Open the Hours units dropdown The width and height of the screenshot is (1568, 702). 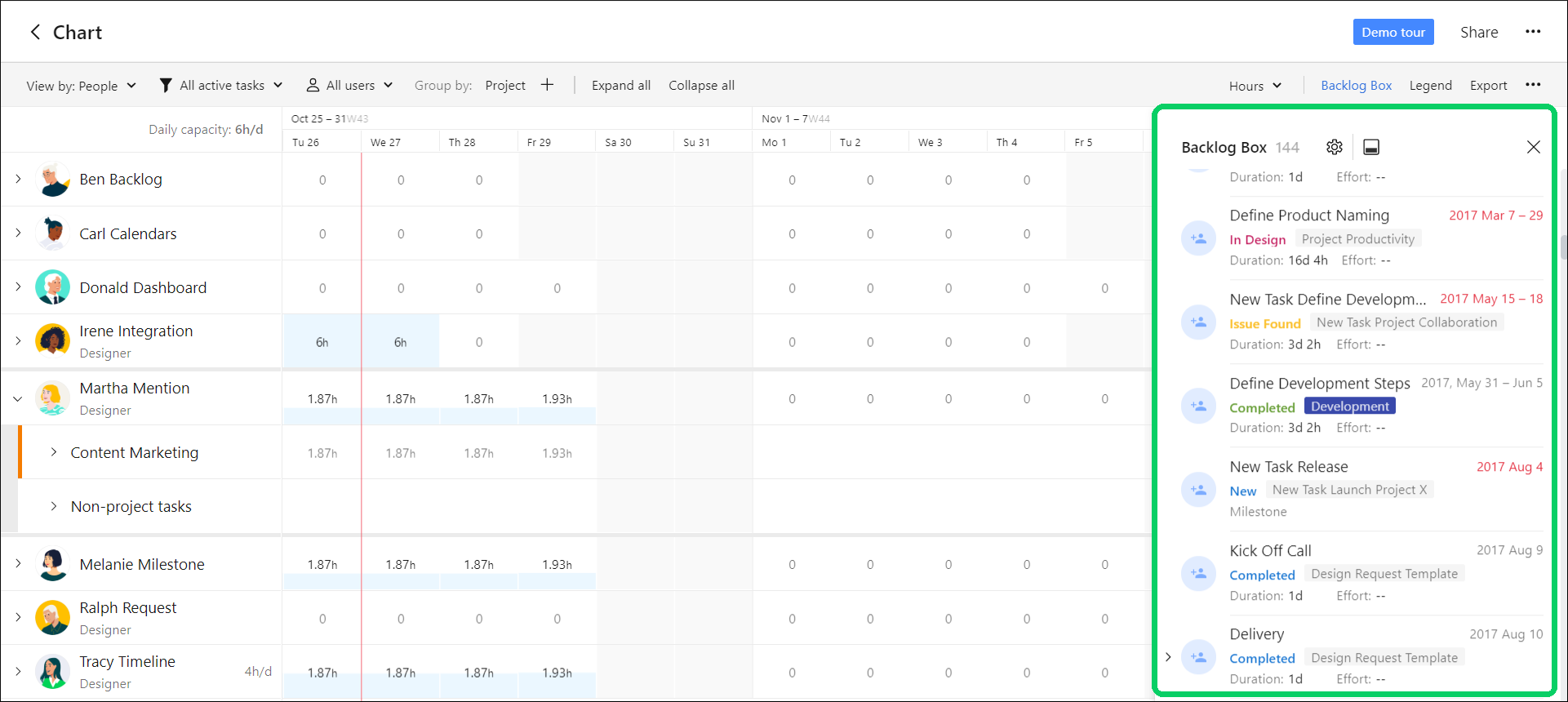(1255, 86)
